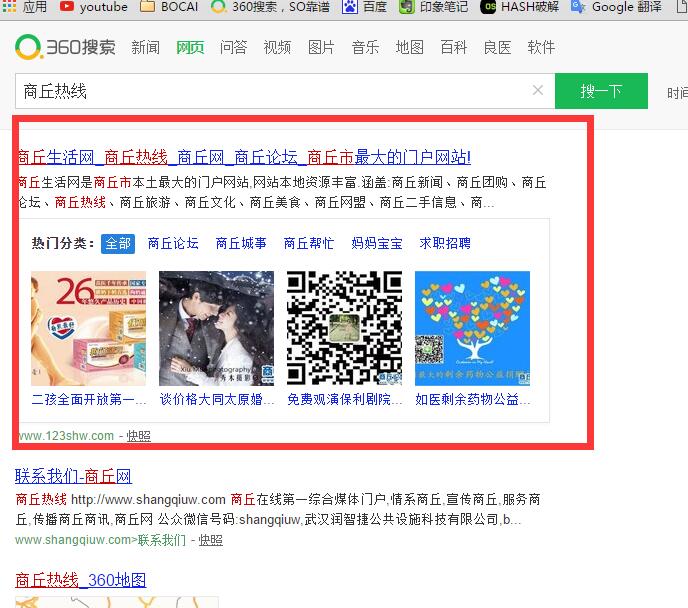This screenshot has height=608, width=688.
Task: Open the 如医剩余药物公益… caption link
Action: 473,399
